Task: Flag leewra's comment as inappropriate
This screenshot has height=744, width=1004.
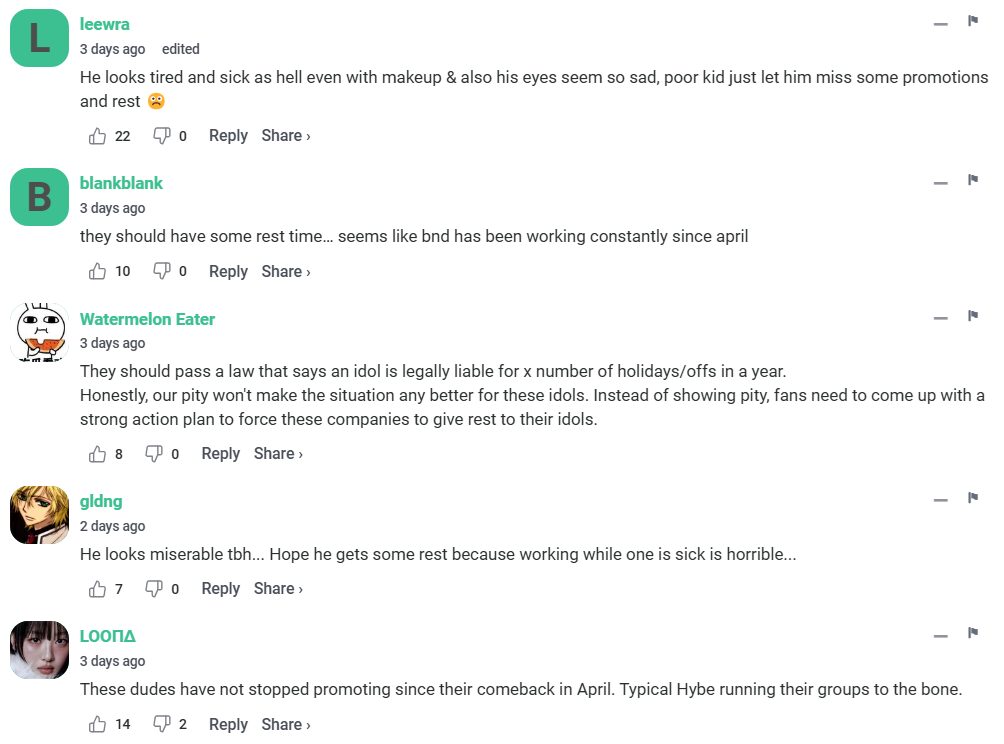Action: click(972, 21)
